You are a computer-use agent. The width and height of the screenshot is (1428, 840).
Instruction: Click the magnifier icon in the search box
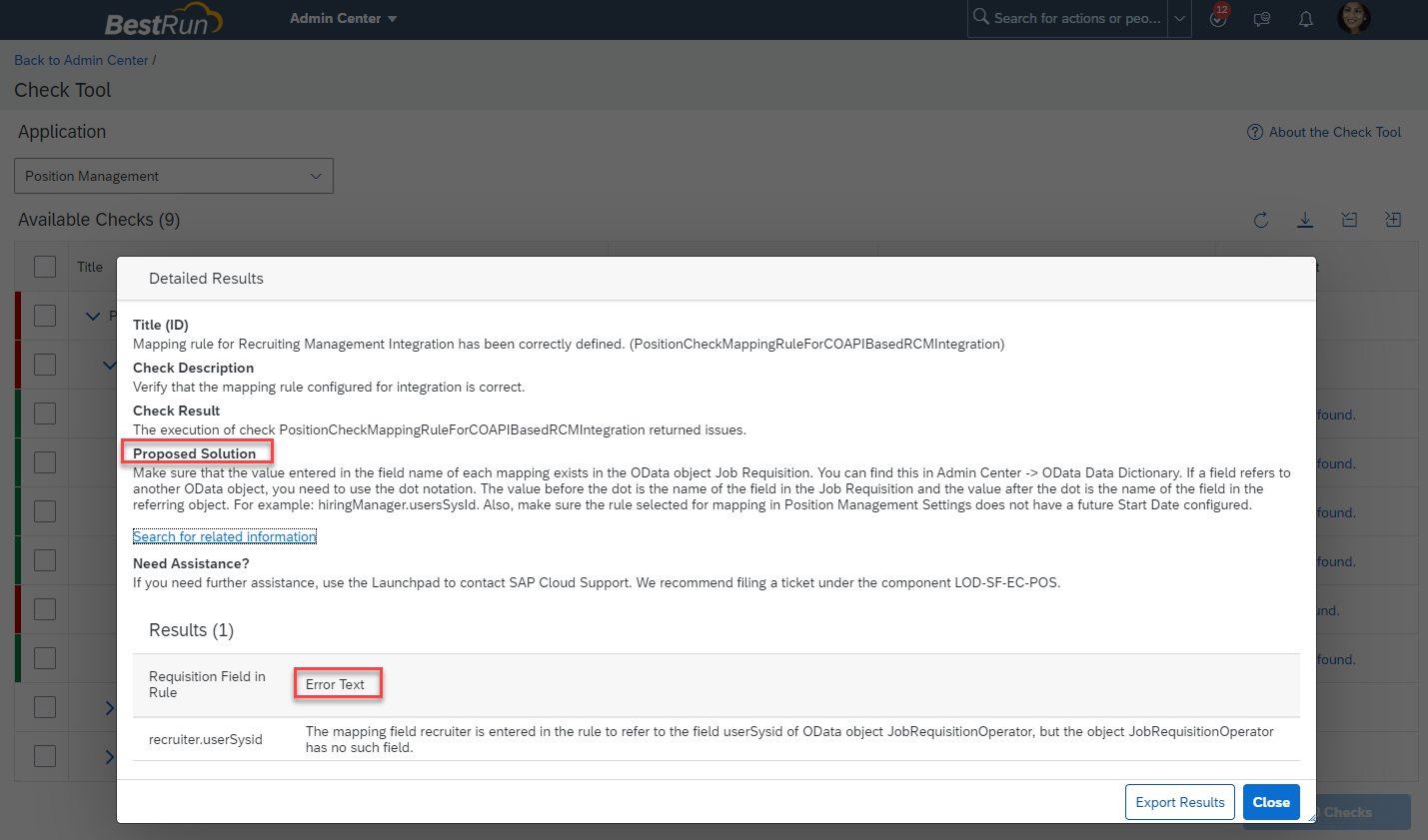coord(980,17)
